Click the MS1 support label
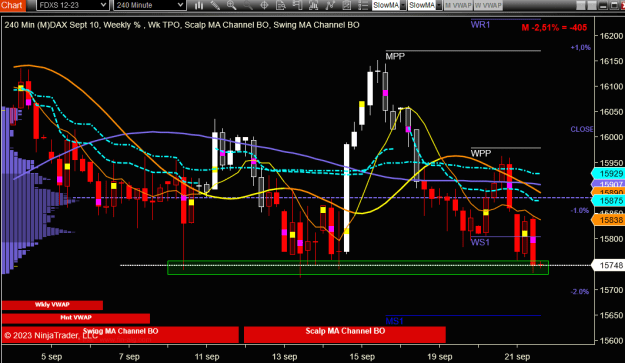This screenshot has height=363, width=625. (394, 321)
